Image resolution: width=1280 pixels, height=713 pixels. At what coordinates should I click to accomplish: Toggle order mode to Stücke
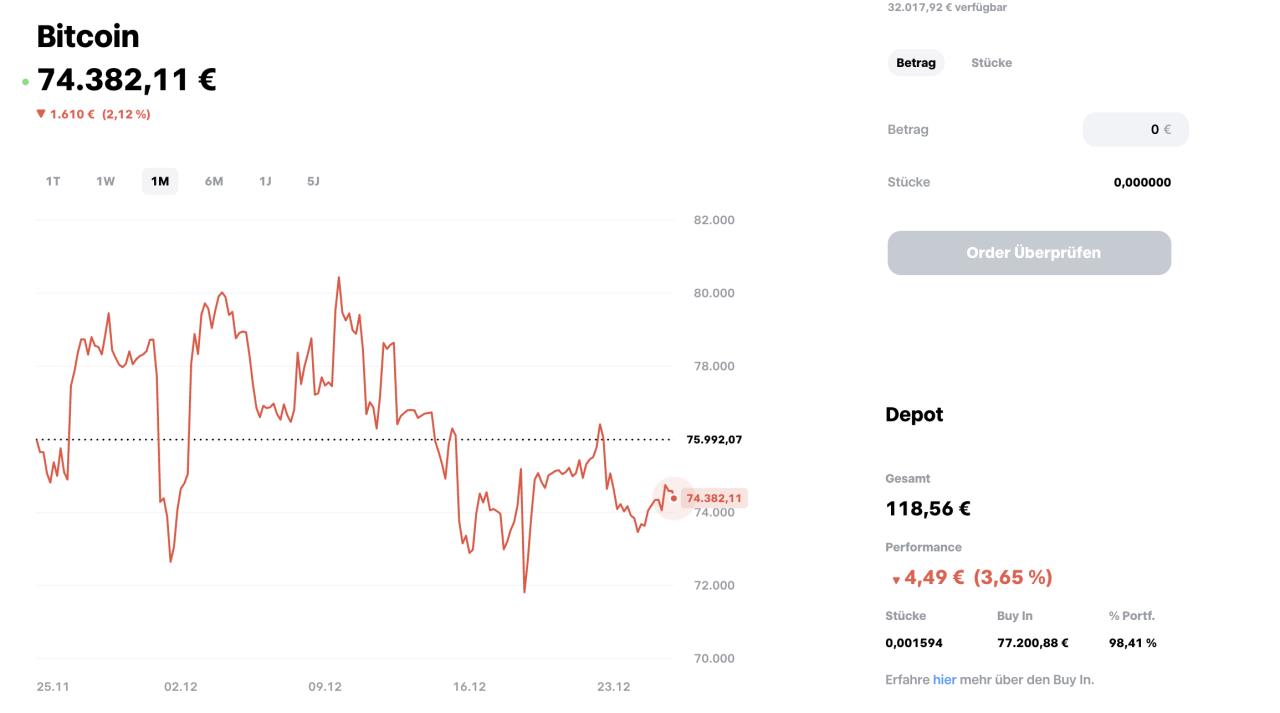click(991, 63)
